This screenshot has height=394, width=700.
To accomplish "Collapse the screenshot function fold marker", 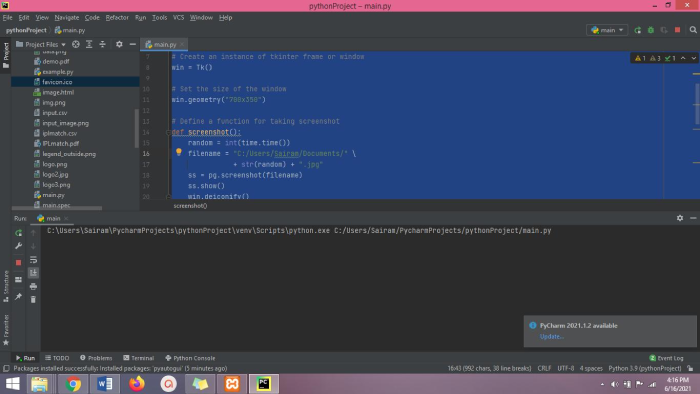I will pyautogui.click(x=168, y=133).
